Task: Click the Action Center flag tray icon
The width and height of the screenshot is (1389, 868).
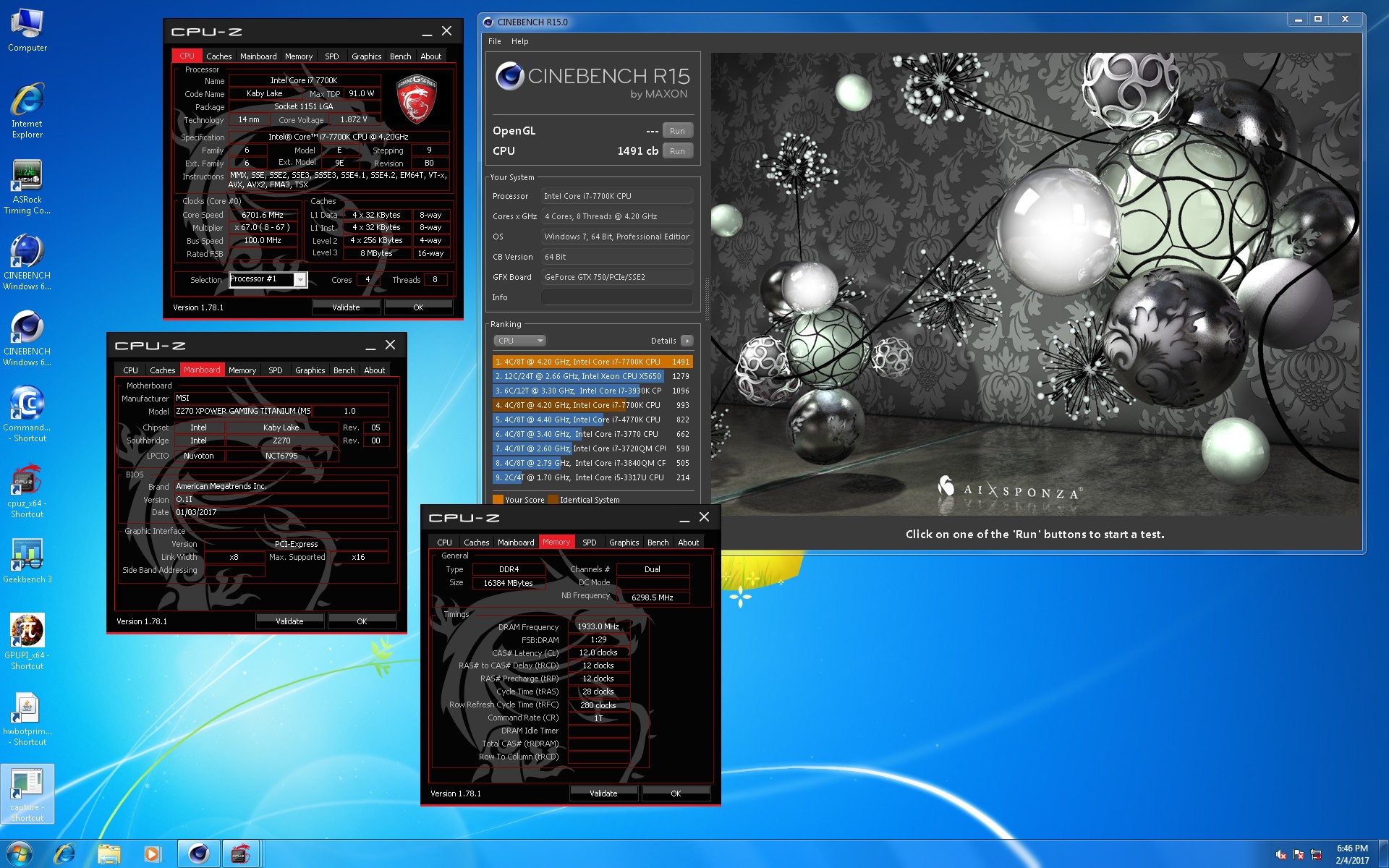Action: coord(1299,855)
